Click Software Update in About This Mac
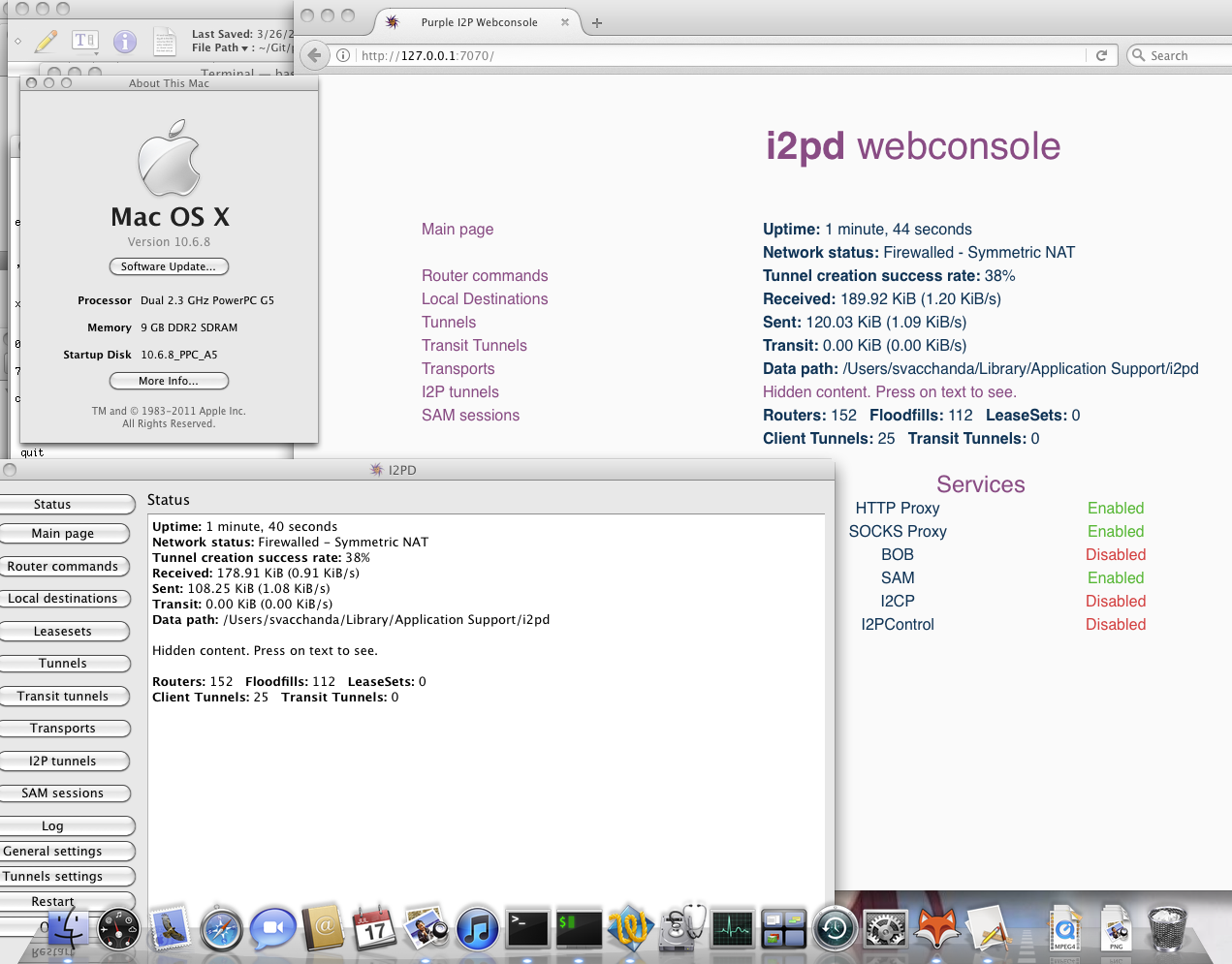Screen dimensions: 1232x964 point(169,266)
